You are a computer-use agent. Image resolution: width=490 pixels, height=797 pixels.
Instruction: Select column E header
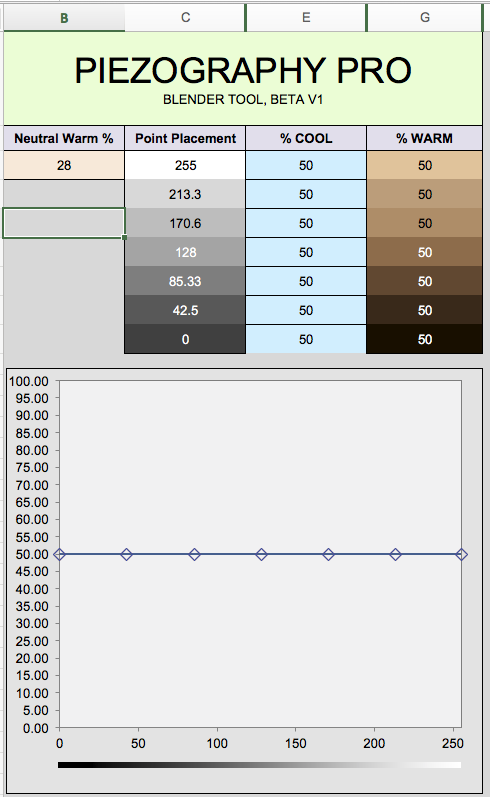pyautogui.click(x=306, y=18)
